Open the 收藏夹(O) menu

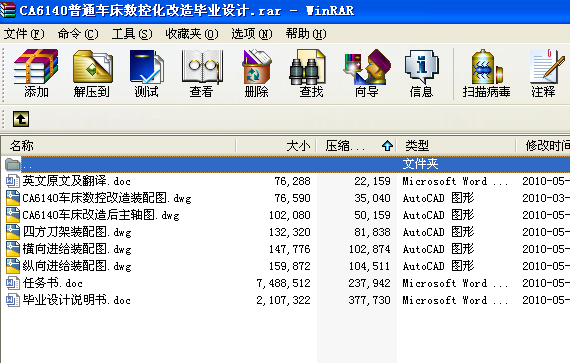[192, 34]
